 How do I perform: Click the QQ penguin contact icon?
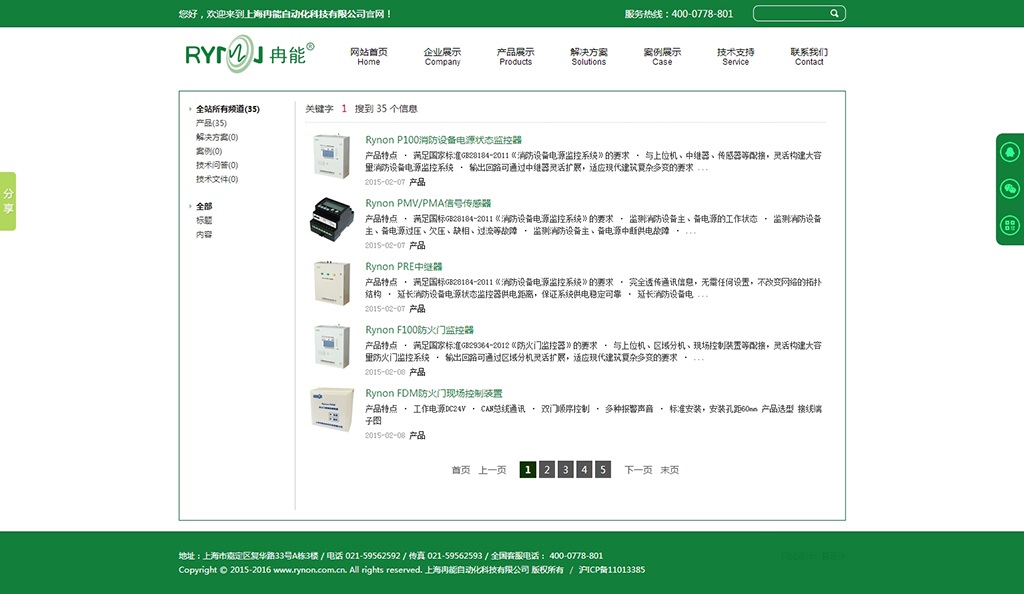[1009, 152]
